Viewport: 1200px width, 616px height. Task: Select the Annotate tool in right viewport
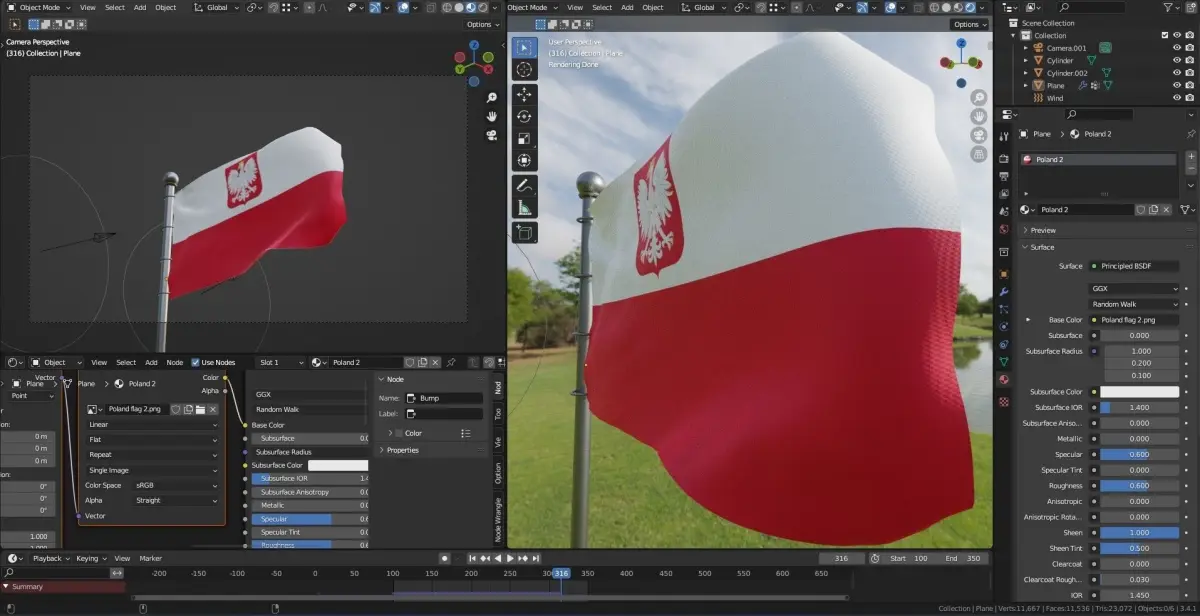click(524, 186)
